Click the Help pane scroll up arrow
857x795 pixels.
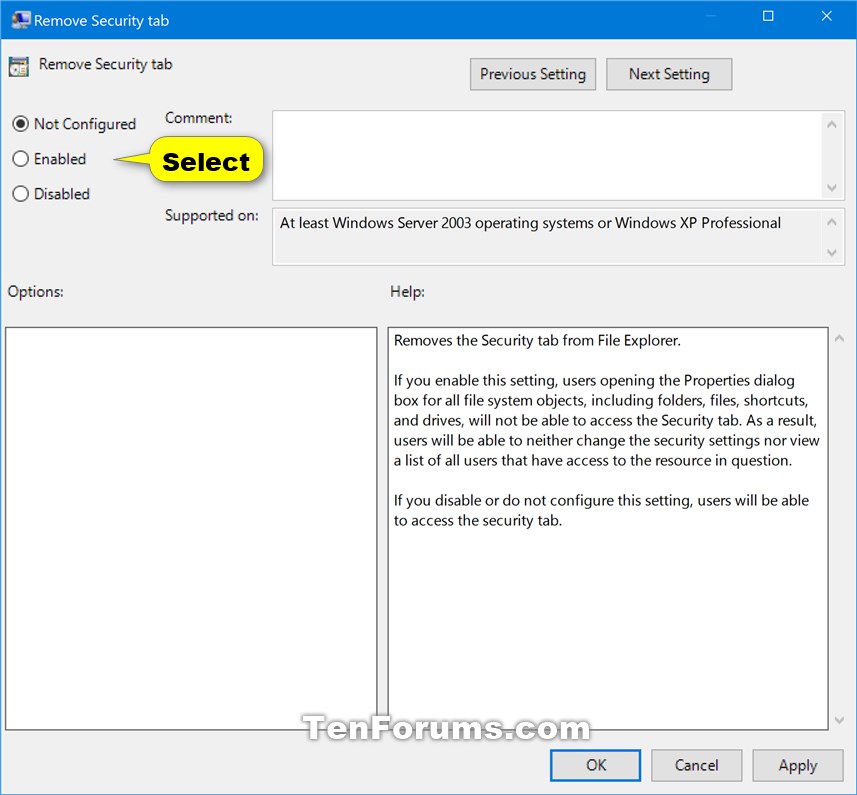click(x=840, y=339)
